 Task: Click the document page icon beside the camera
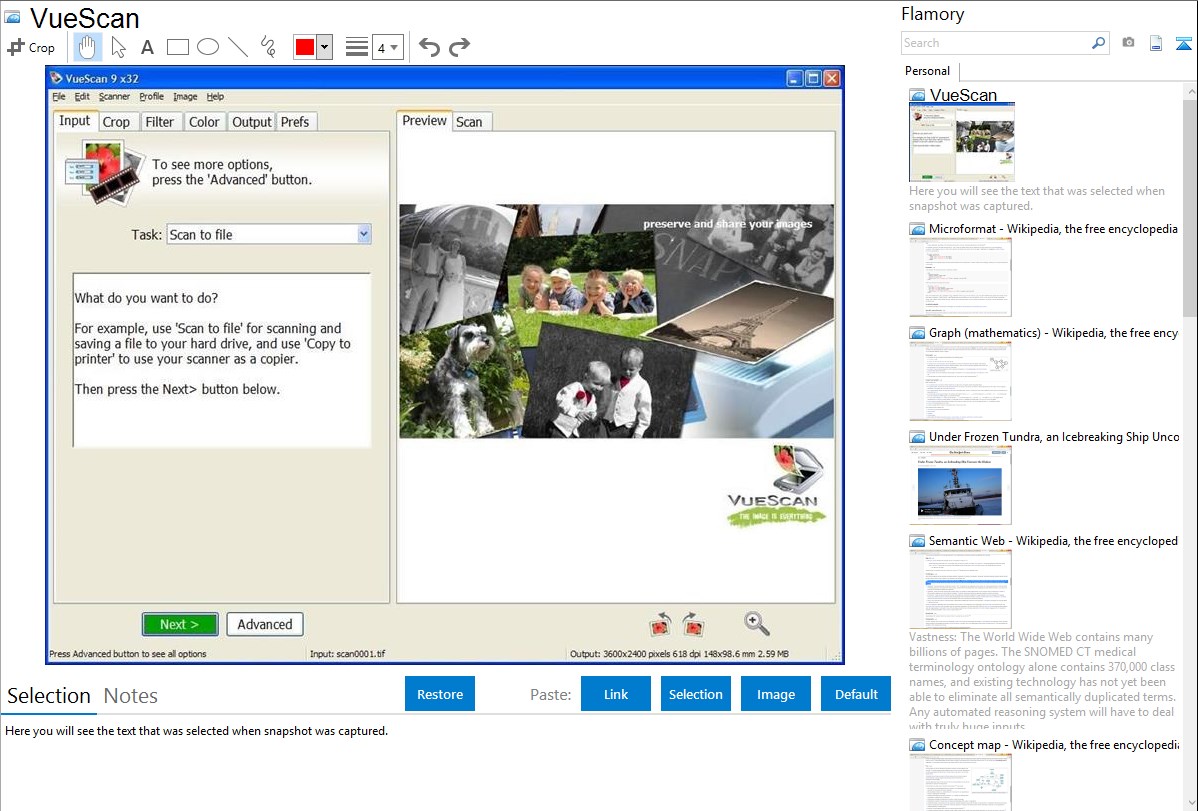point(1156,43)
